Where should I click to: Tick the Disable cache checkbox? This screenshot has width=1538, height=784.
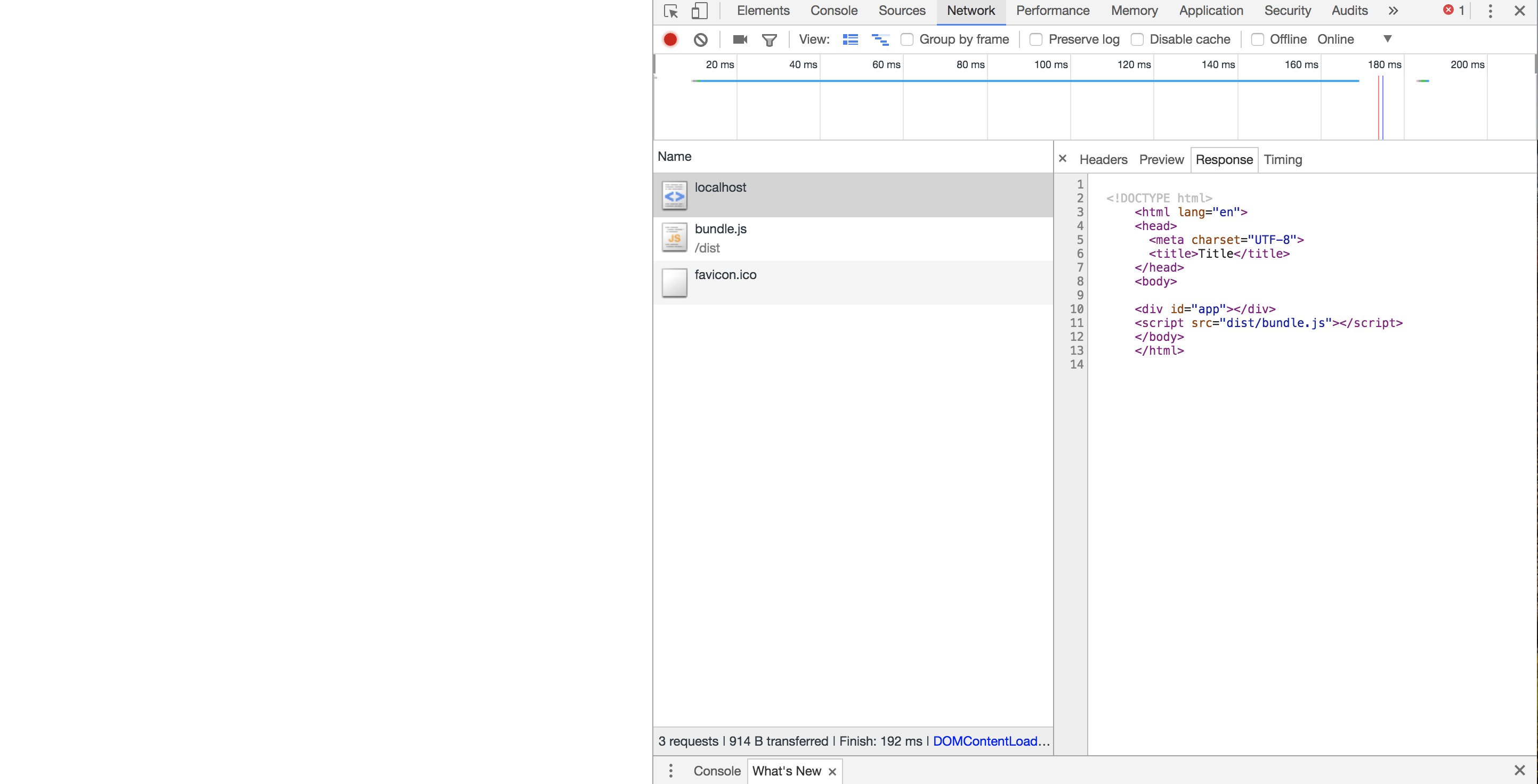coord(1137,39)
